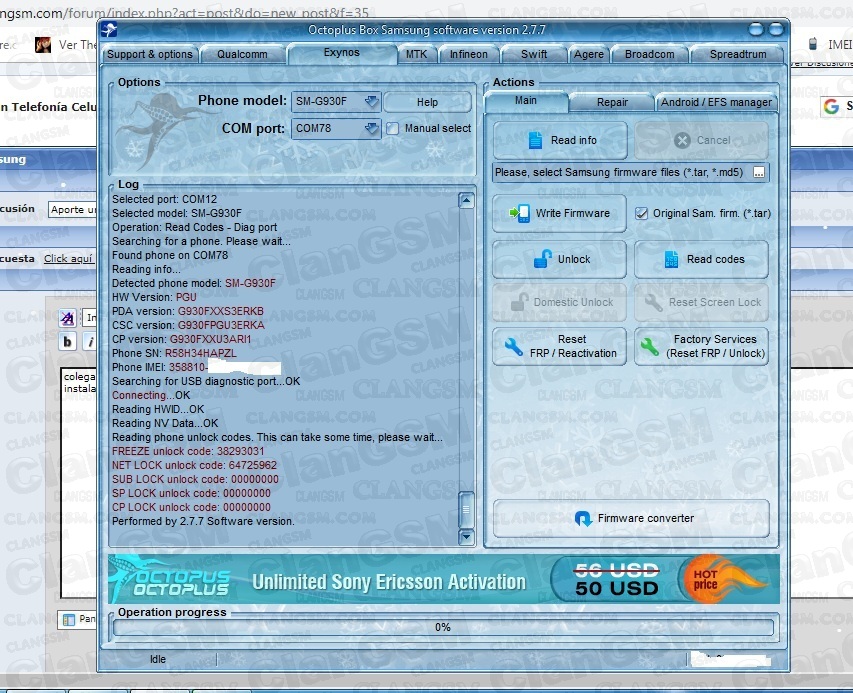The height and width of the screenshot is (693, 853).
Task: Click the 'CP version: G930FXXU3ARI1' log line
Action: (x=182, y=339)
